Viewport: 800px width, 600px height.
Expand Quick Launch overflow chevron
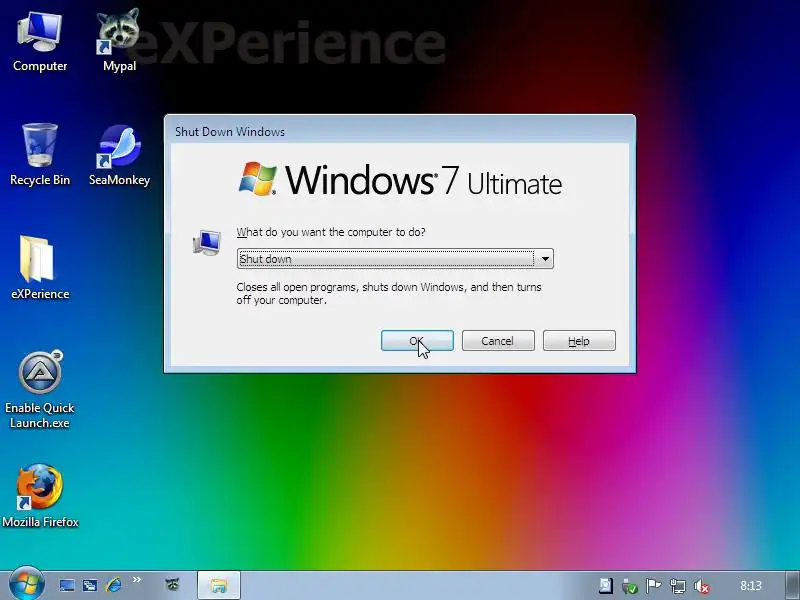(x=137, y=580)
